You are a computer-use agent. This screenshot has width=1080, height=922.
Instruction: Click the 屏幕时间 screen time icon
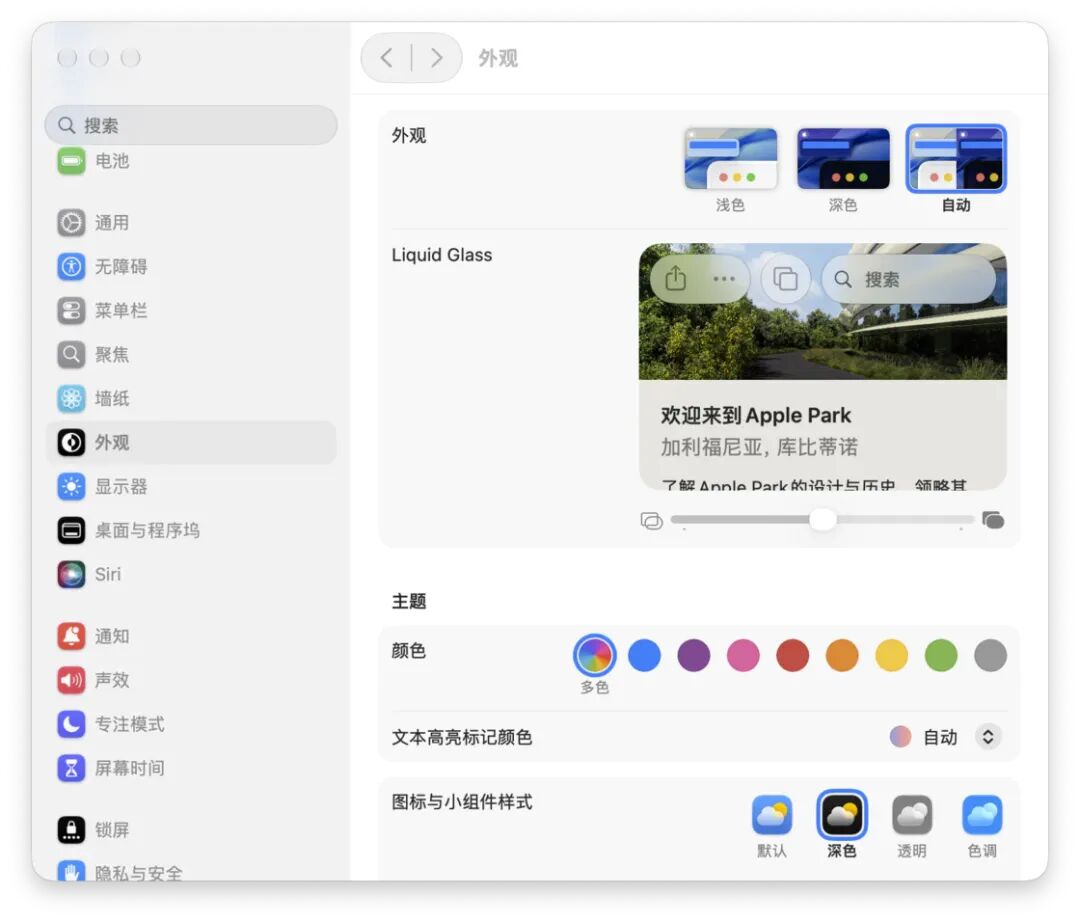tap(71, 768)
